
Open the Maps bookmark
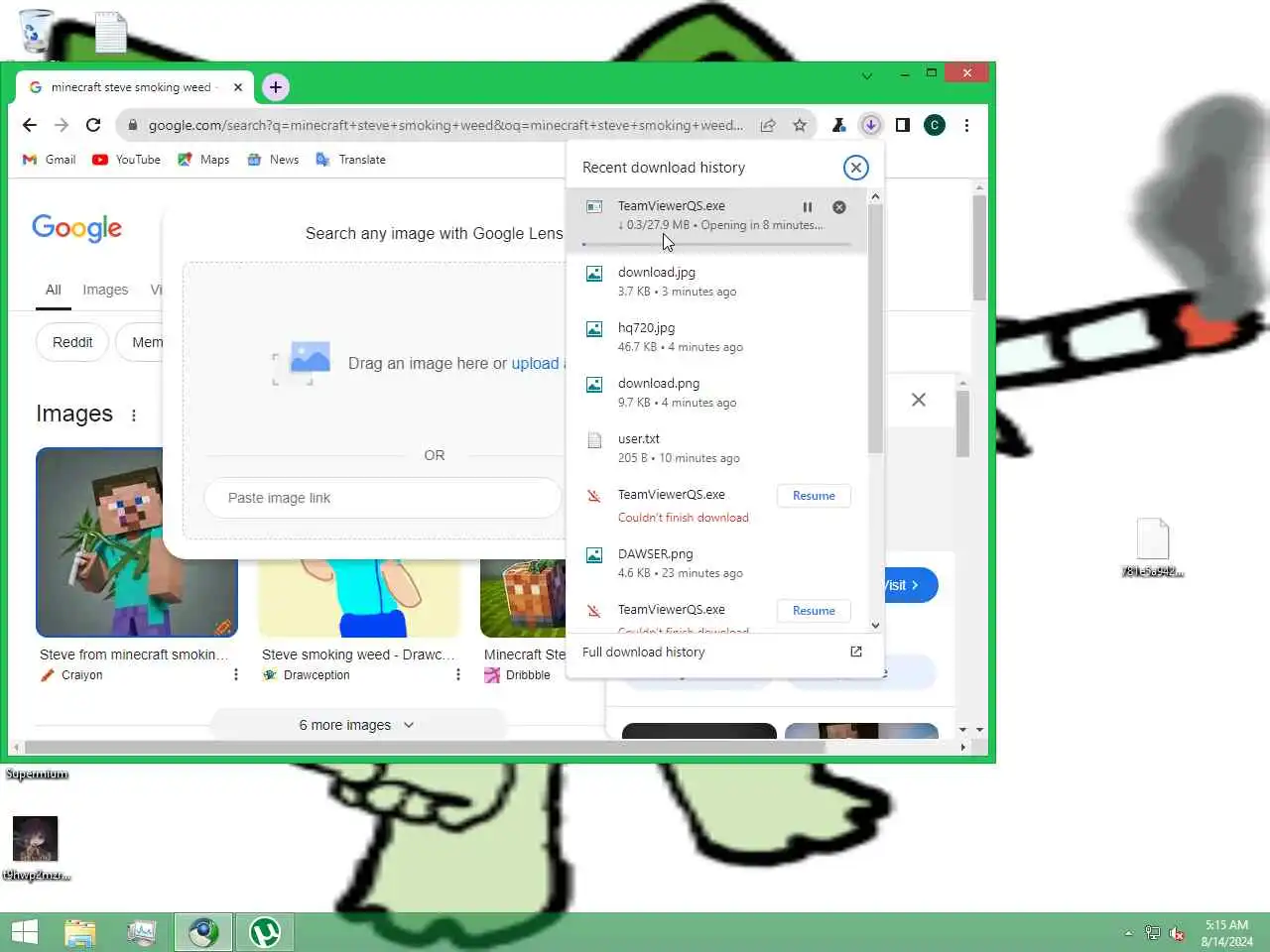pyautogui.click(x=203, y=160)
